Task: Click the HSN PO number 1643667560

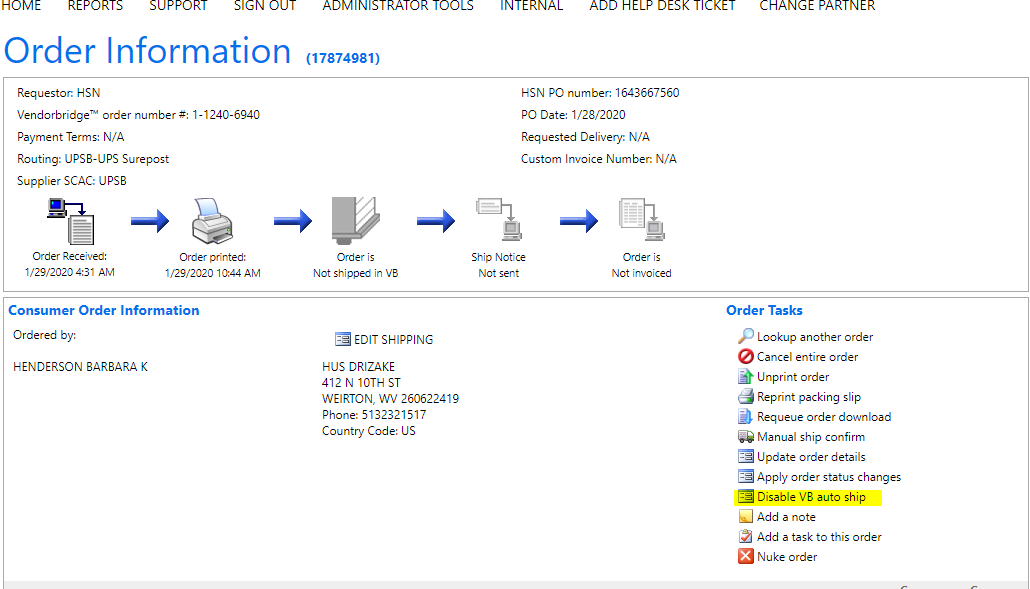Action: [x=646, y=93]
